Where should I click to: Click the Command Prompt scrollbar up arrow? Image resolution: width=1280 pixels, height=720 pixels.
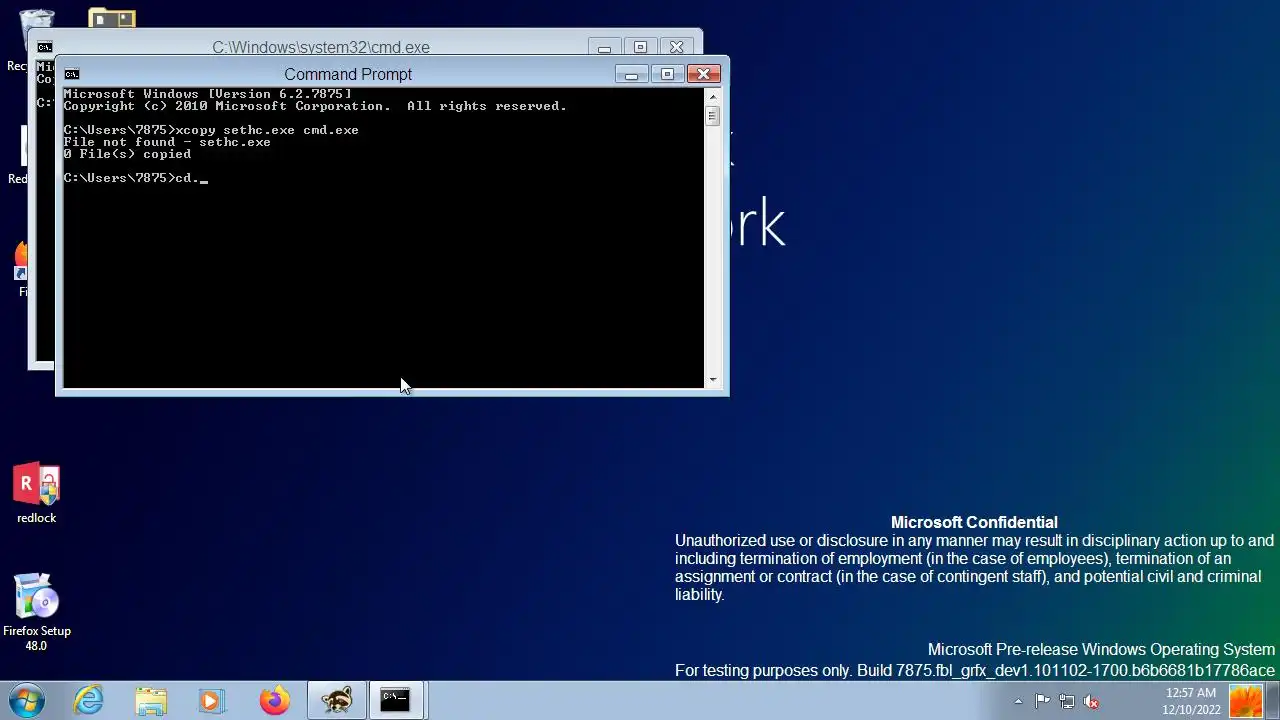712,96
